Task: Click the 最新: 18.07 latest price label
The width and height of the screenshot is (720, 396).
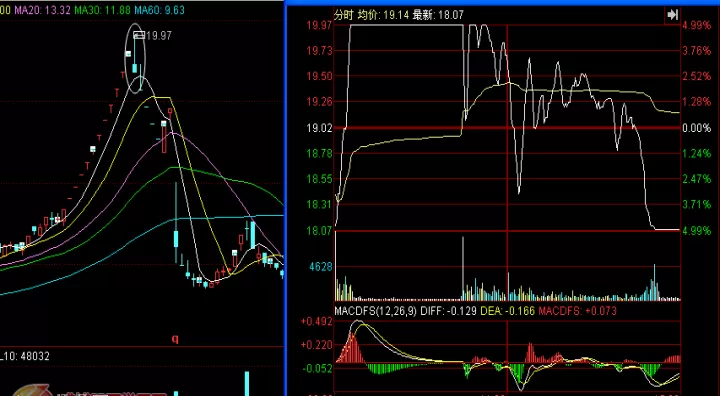Action: 438,15
